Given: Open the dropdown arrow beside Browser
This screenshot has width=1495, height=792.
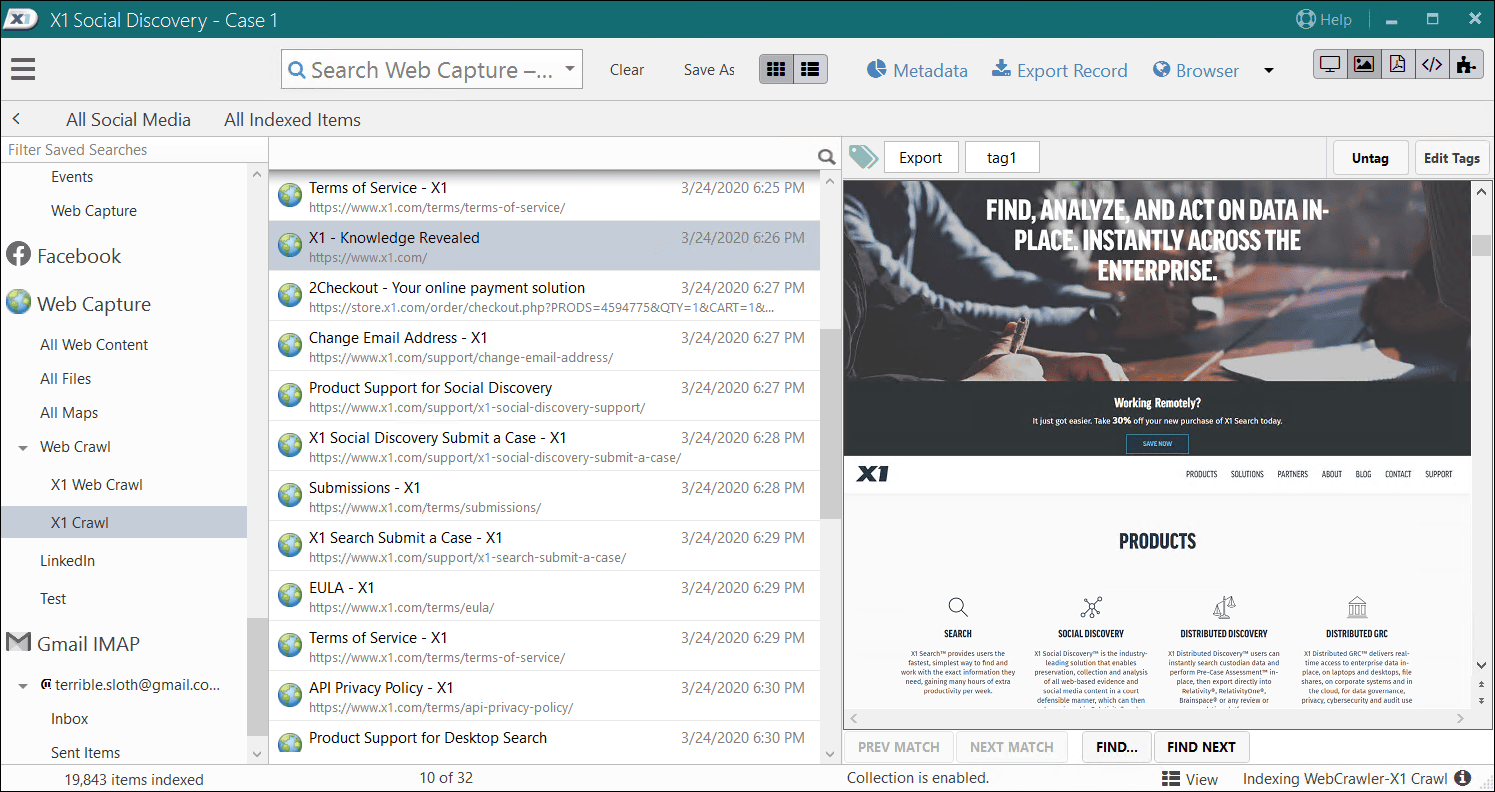Looking at the screenshot, I should [1269, 70].
